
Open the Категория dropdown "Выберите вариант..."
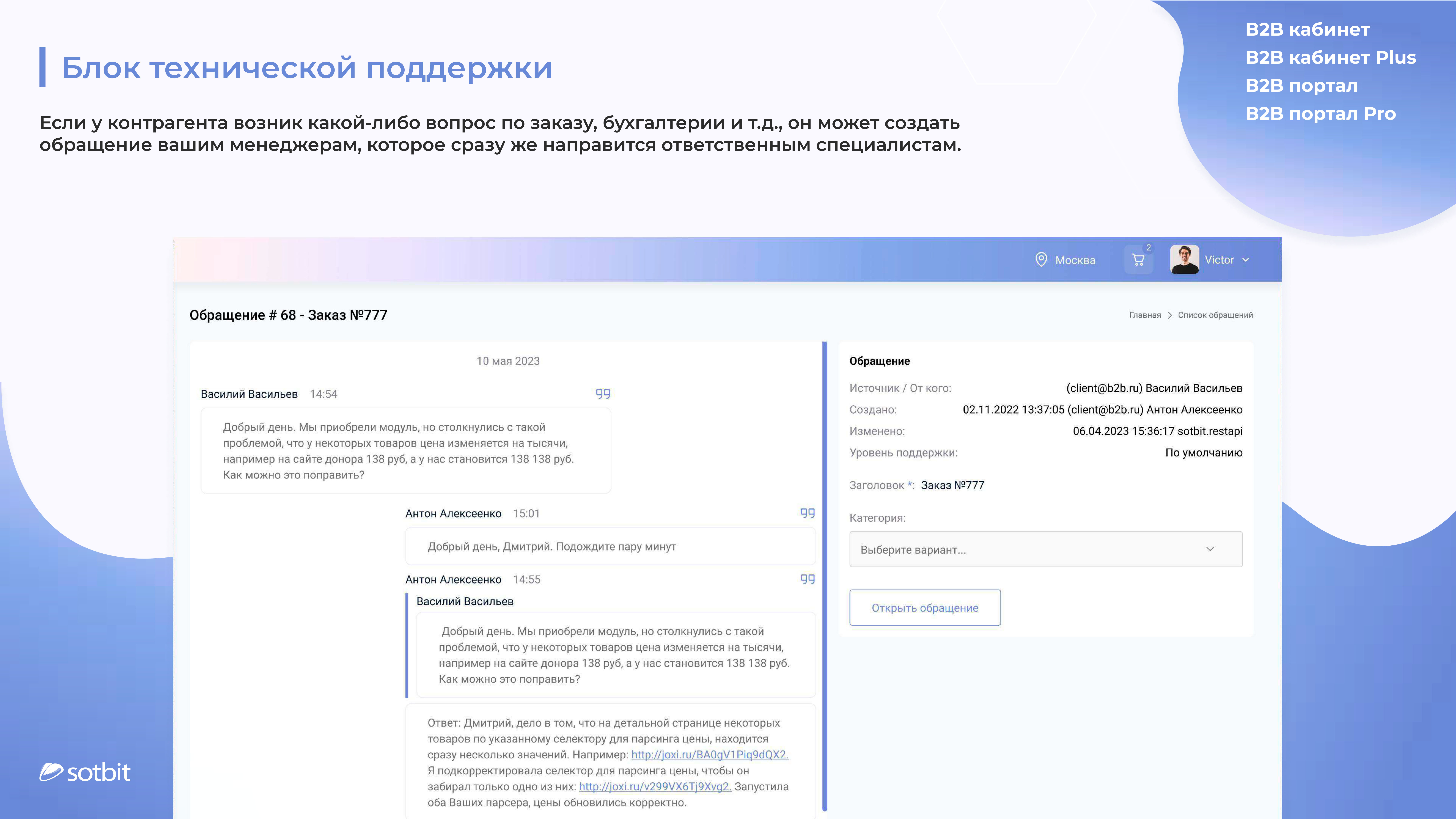pyautogui.click(x=1046, y=549)
